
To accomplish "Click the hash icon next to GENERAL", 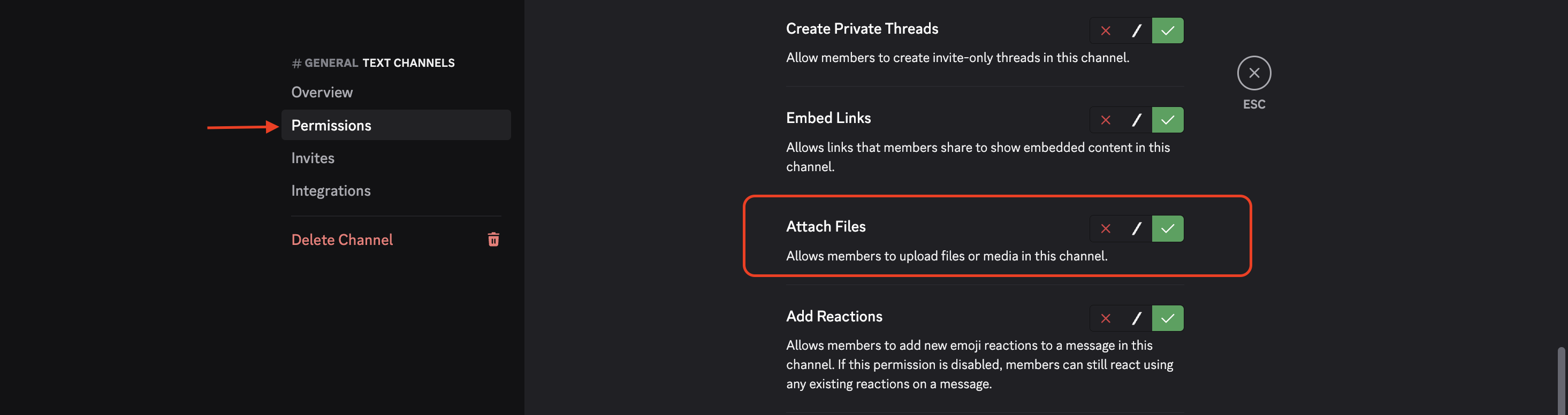I will pos(296,62).
